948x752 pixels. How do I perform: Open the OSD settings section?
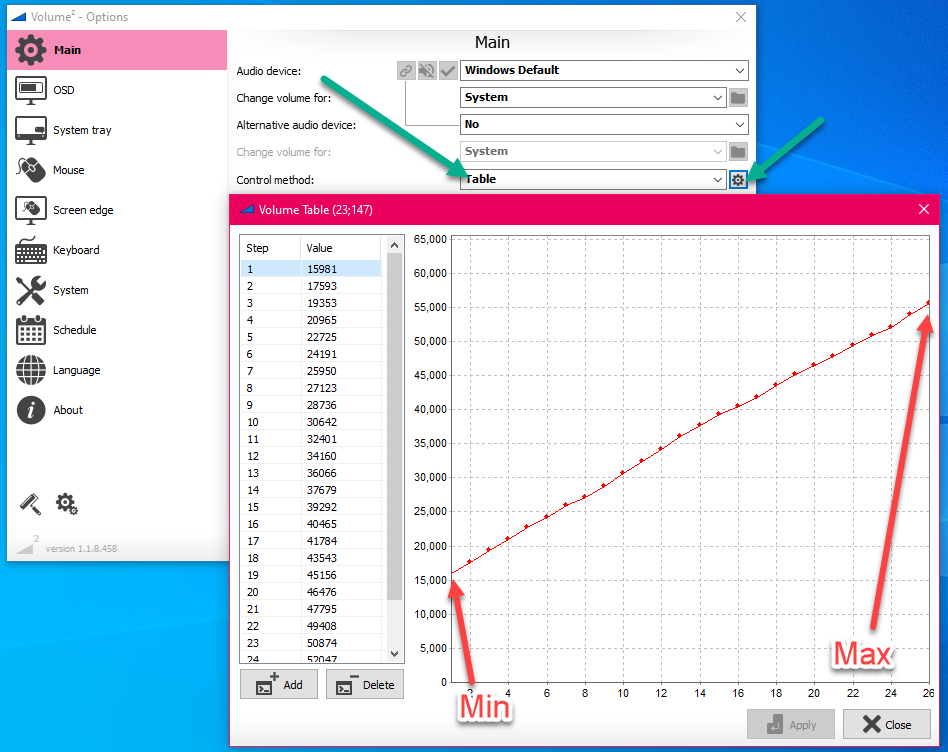pyautogui.click(x=117, y=90)
